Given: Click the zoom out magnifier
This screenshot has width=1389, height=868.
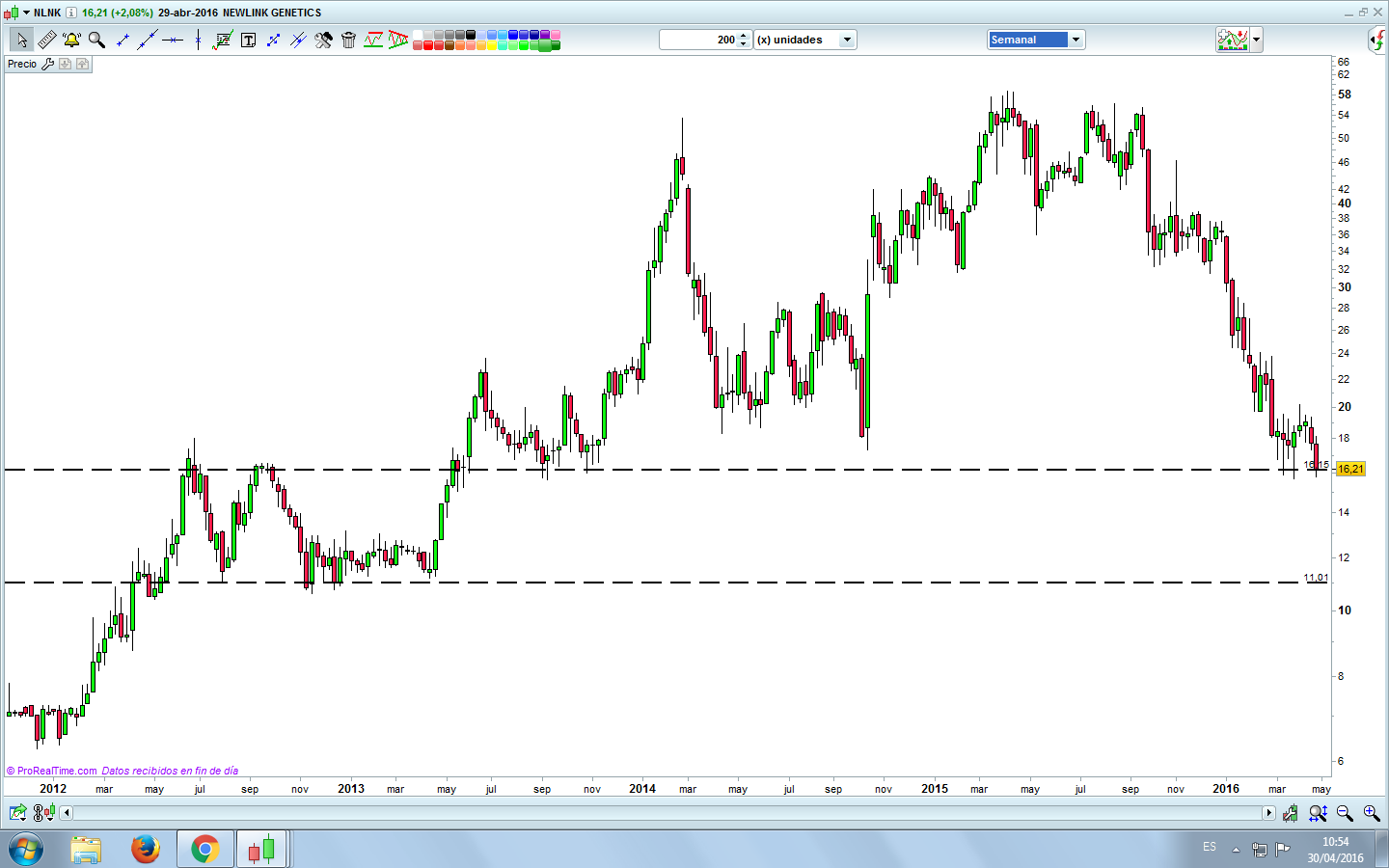Looking at the screenshot, I should coord(1345,813).
